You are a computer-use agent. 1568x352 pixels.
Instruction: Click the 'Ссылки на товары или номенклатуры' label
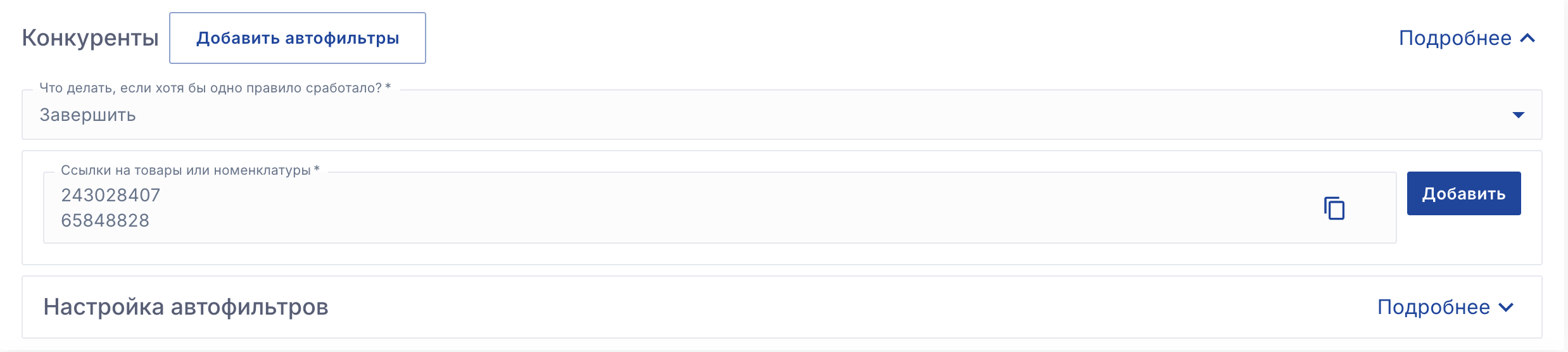point(189,170)
